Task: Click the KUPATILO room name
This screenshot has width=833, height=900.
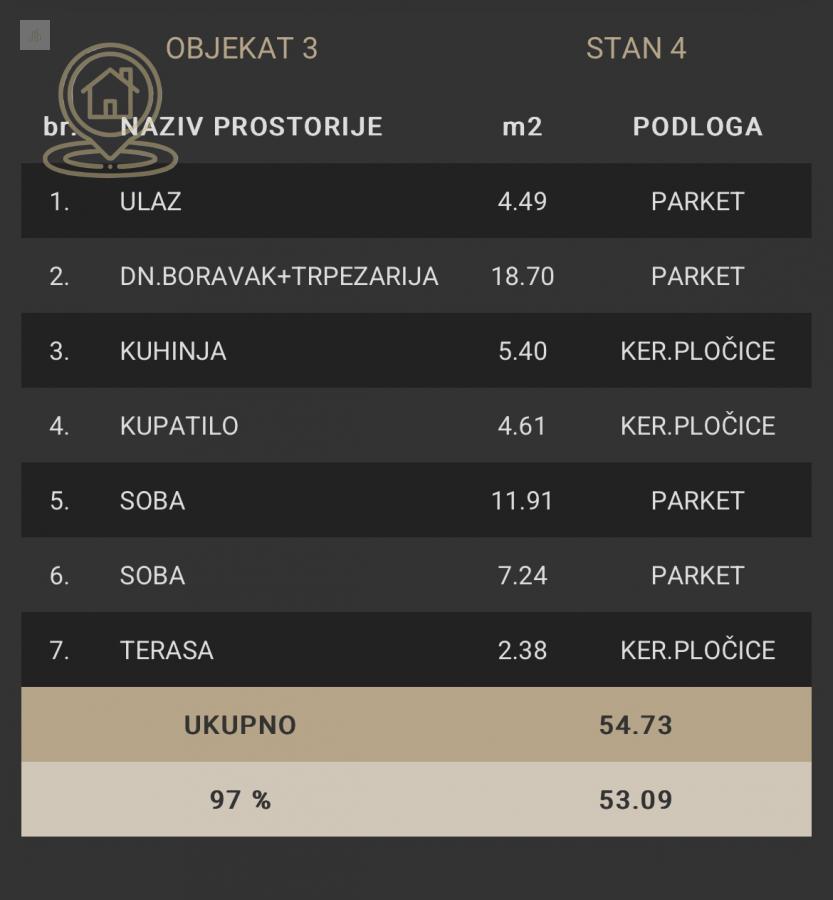Action: click(179, 426)
